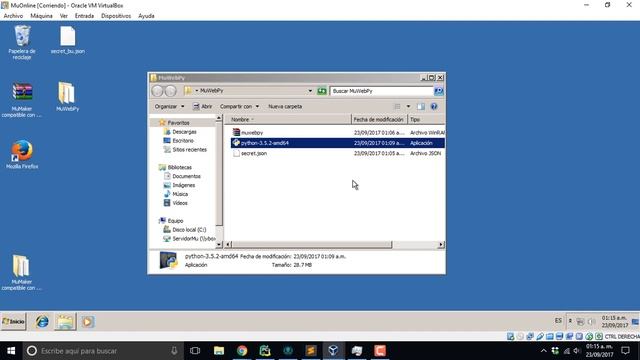This screenshot has width=640, height=360.
Task: Open the Compartir con dropdown
Action: click(x=239, y=107)
